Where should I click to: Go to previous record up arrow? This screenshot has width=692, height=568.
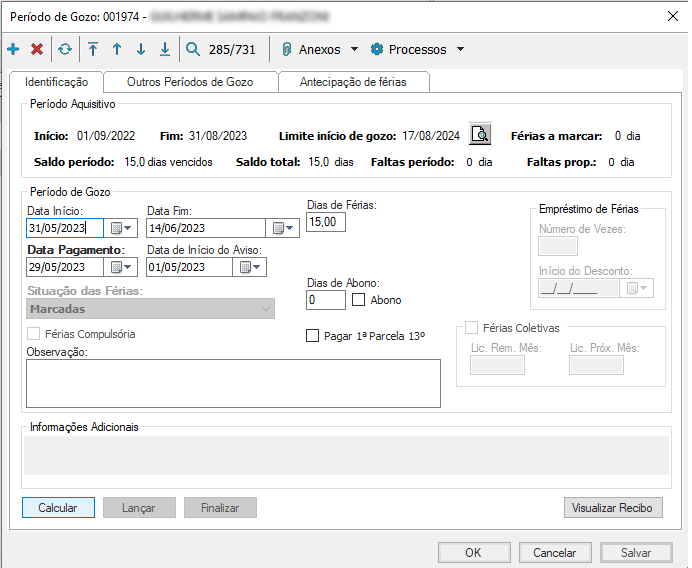(x=117, y=49)
